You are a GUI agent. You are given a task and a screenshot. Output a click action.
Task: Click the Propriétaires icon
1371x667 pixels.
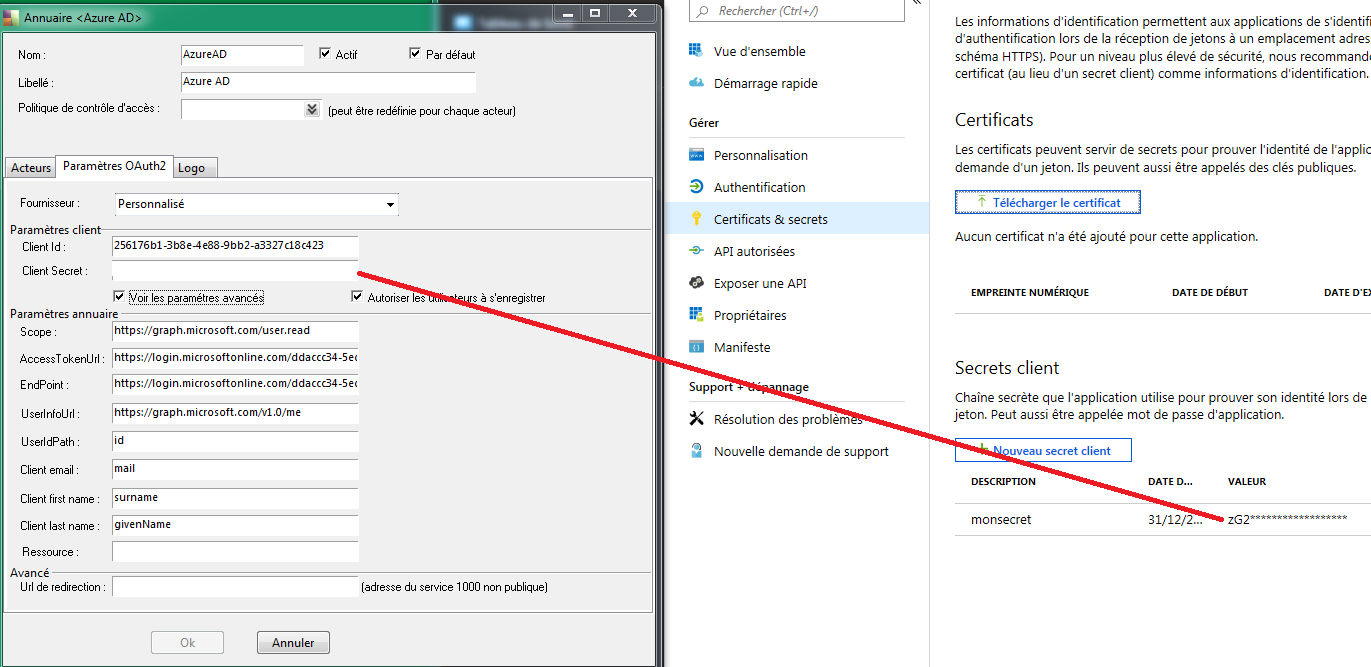pos(696,315)
